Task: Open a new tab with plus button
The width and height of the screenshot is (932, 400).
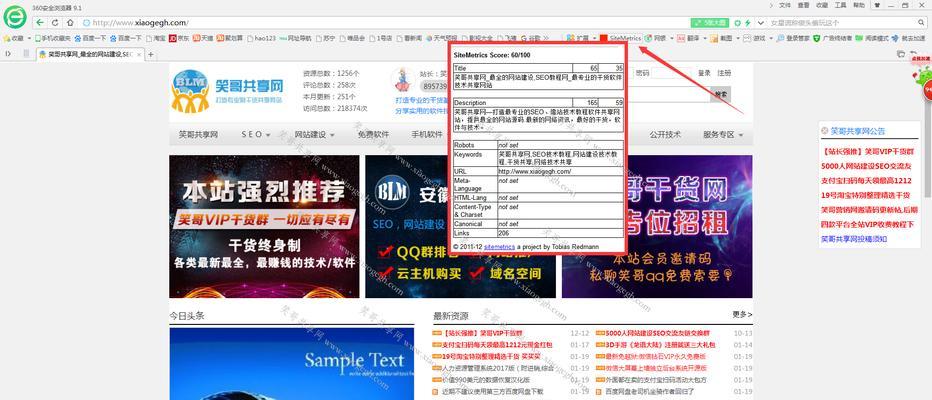Action: click(151, 54)
